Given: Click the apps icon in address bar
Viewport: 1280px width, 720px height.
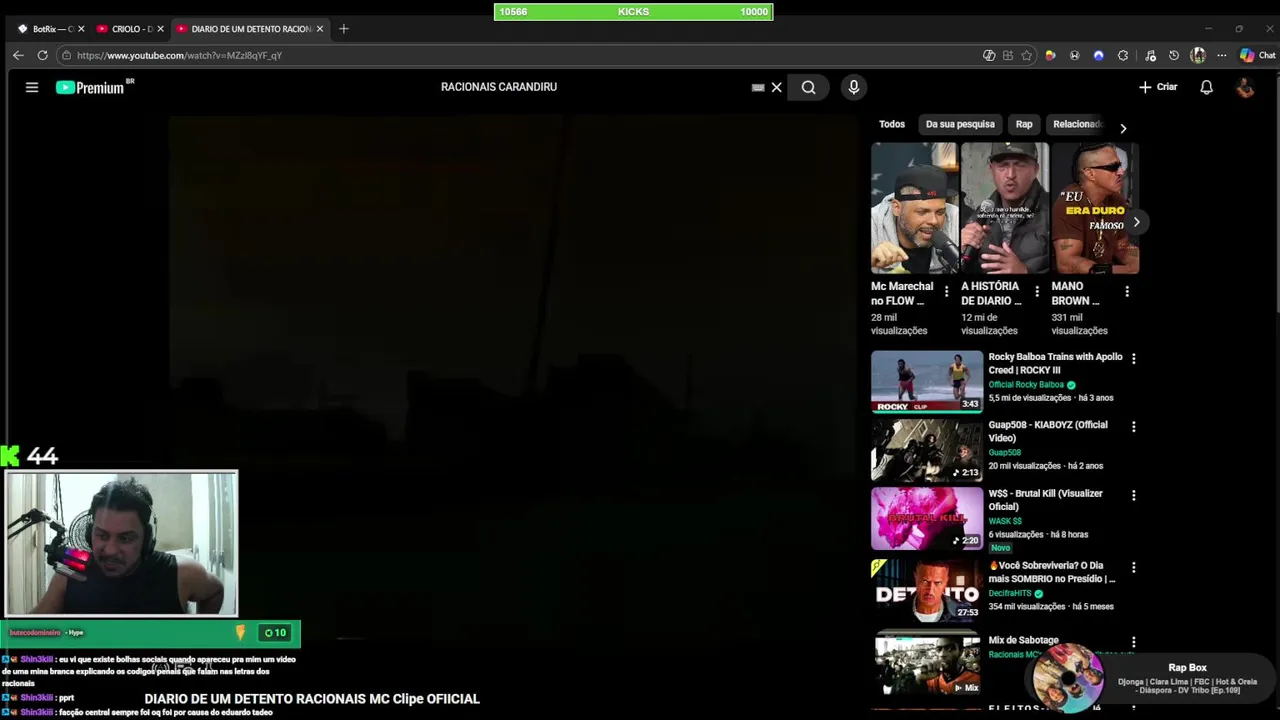Looking at the screenshot, I should [x=1008, y=55].
